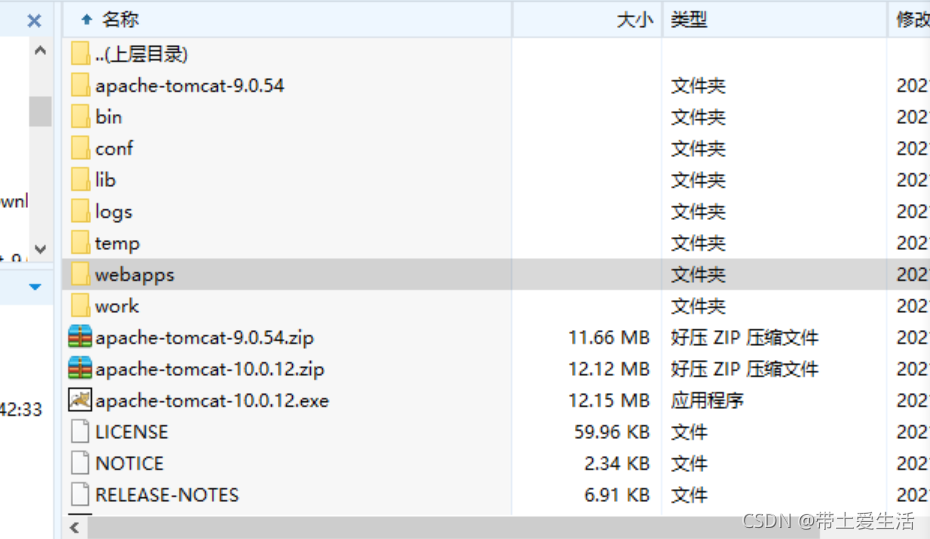Click the 文件 type cell in LICENSE row
This screenshot has width=930, height=539.
tap(689, 432)
